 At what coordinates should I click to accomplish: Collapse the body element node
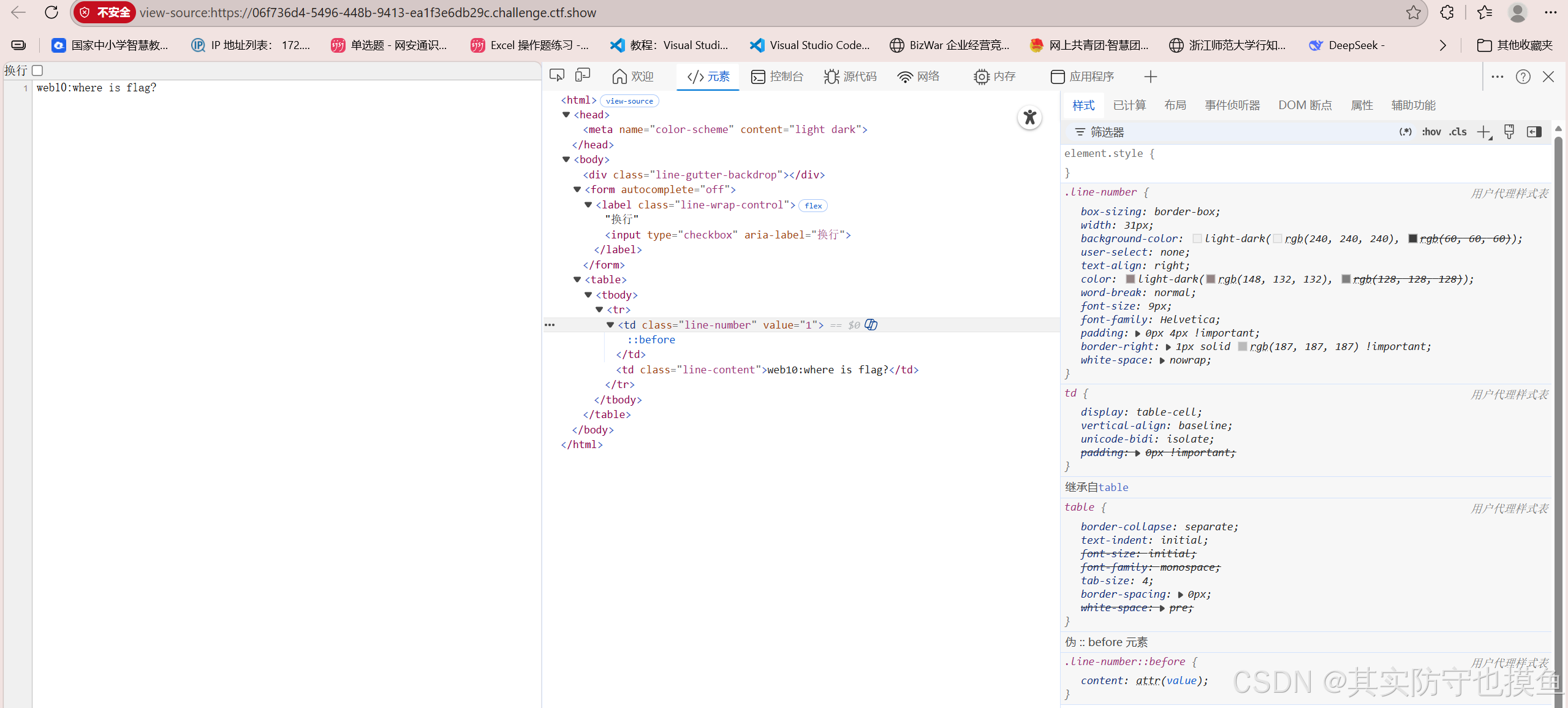coord(566,159)
